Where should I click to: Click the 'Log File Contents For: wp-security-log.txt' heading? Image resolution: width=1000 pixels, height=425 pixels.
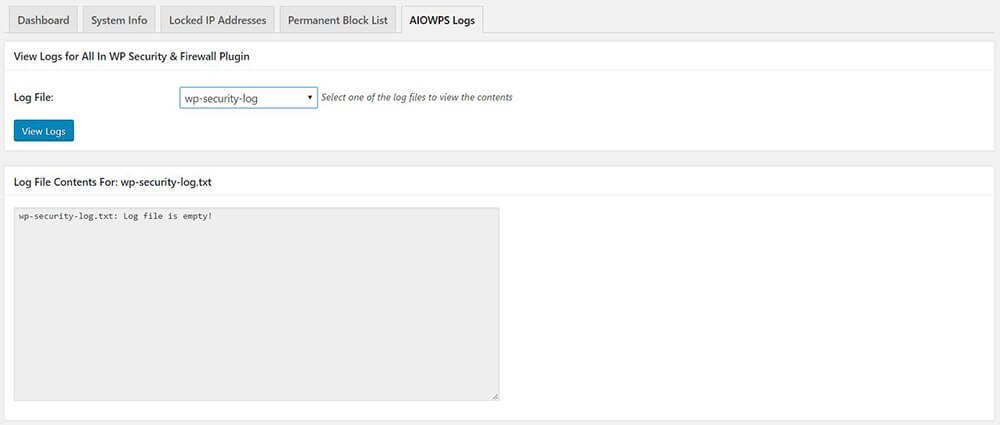click(113, 183)
